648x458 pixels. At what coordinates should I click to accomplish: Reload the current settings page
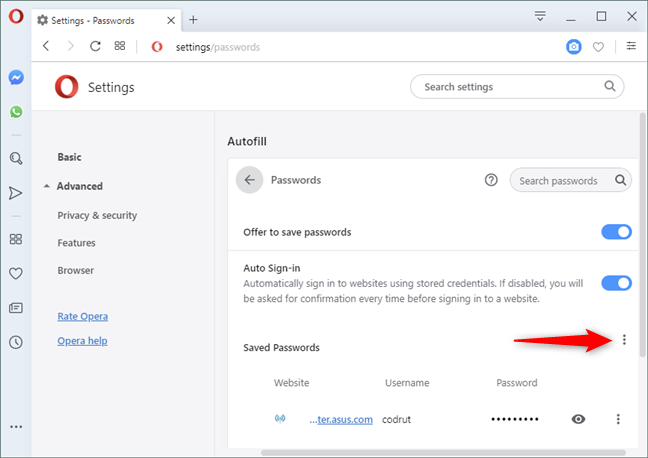[x=95, y=46]
